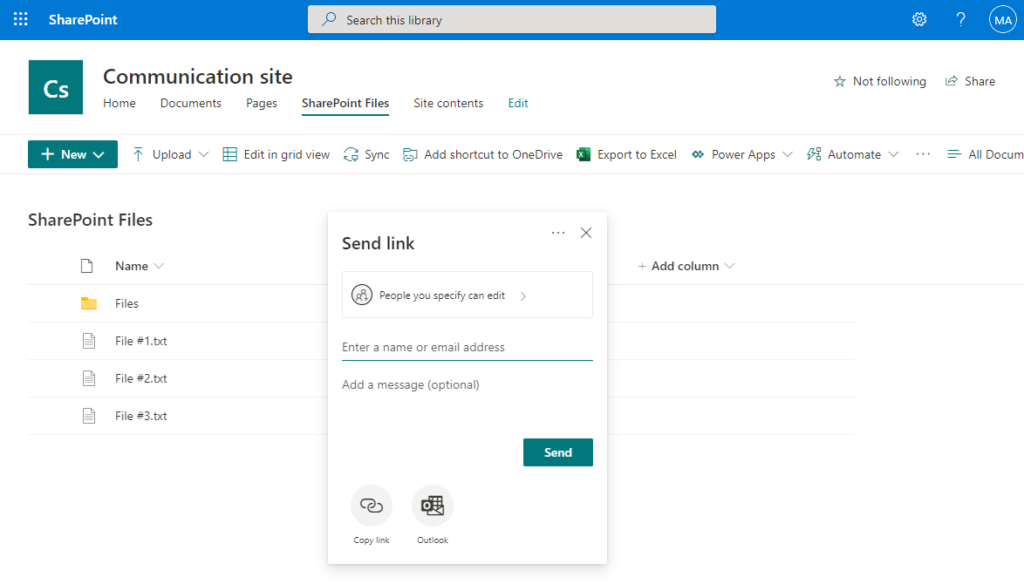Open the settings gear icon
Image resolution: width=1024 pixels, height=584 pixels.
920,20
